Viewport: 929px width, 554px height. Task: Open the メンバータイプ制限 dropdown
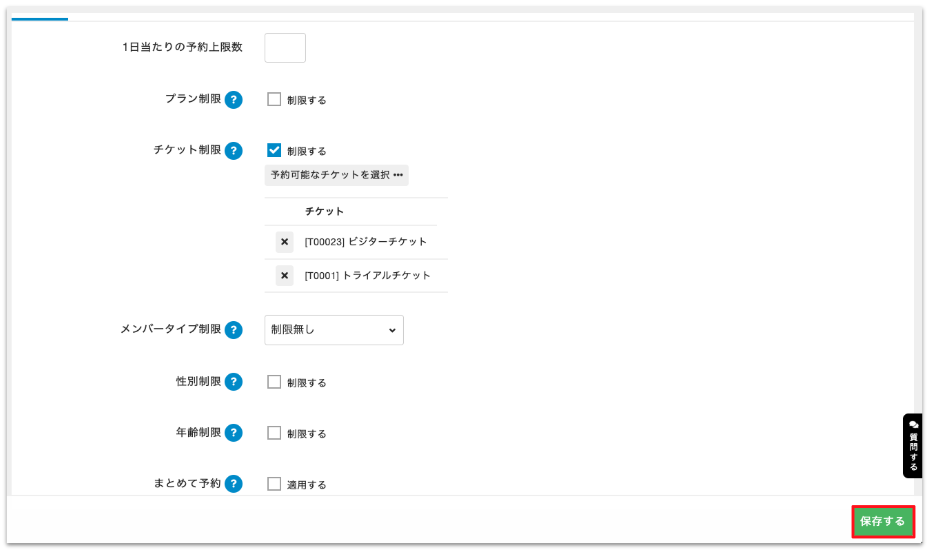(334, 330)
